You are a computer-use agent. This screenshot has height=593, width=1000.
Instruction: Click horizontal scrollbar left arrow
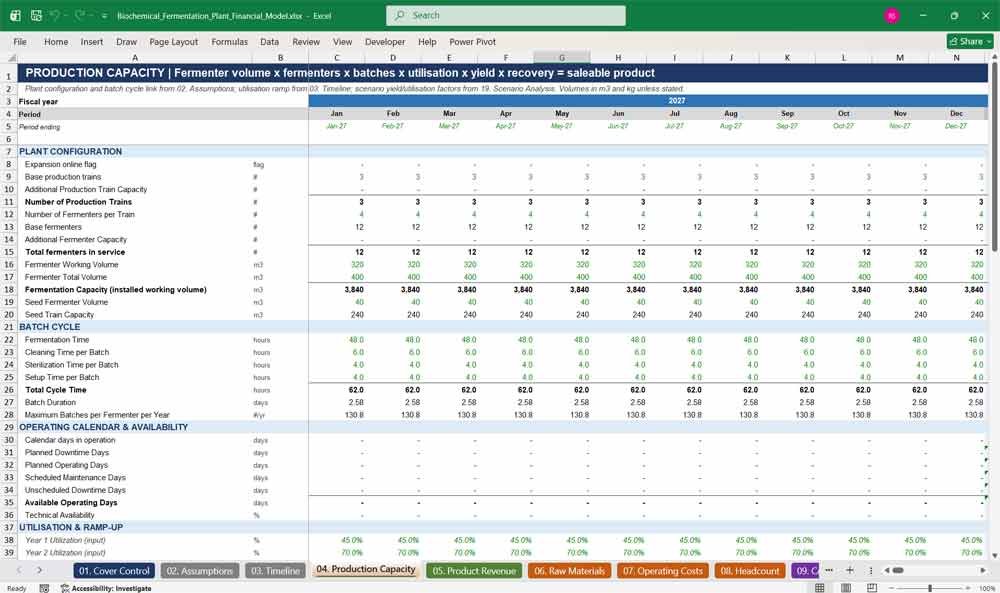(886, 570)
